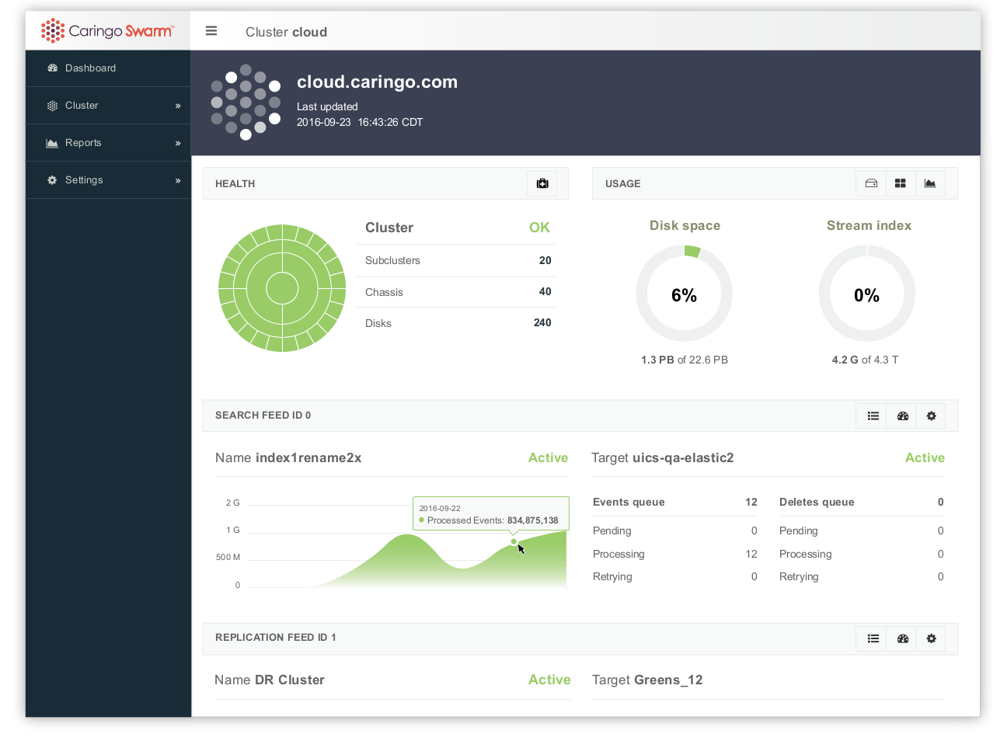Open the gauge icon on Search Feed panel

click(901, 415)
